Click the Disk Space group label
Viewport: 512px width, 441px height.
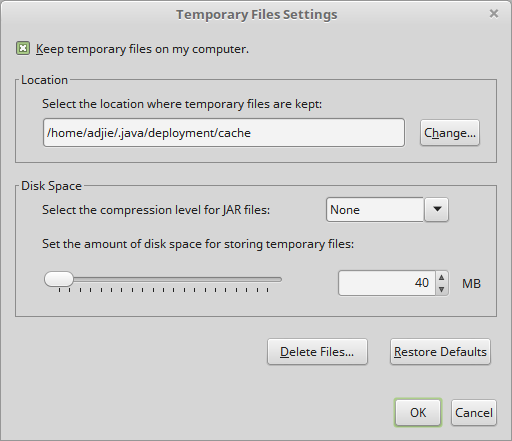(x=51, y=186)
